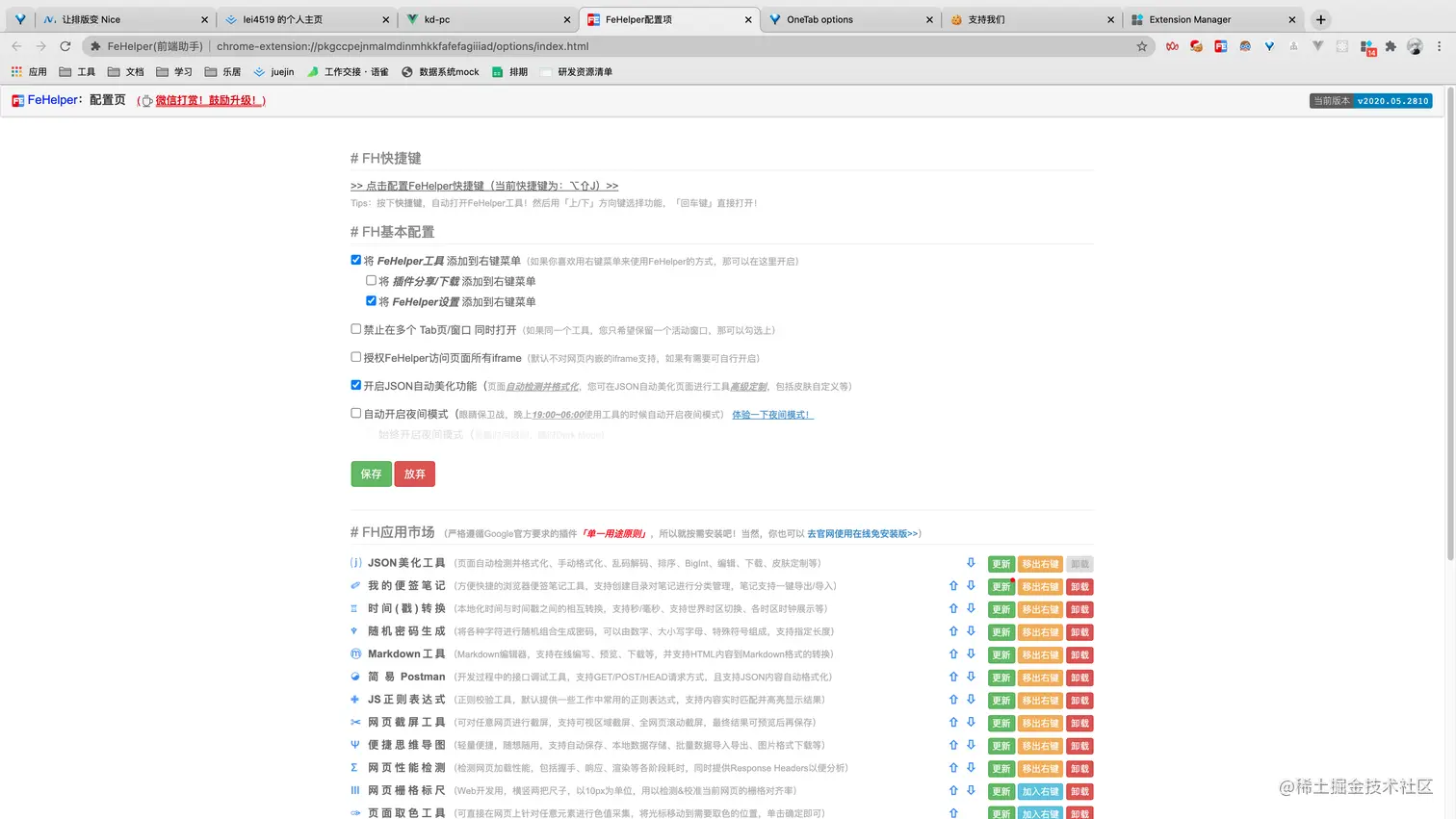The image size is (1456, 819).
Task: Open the 文档 bookmarks folder
Action: [x=126, y=72]
